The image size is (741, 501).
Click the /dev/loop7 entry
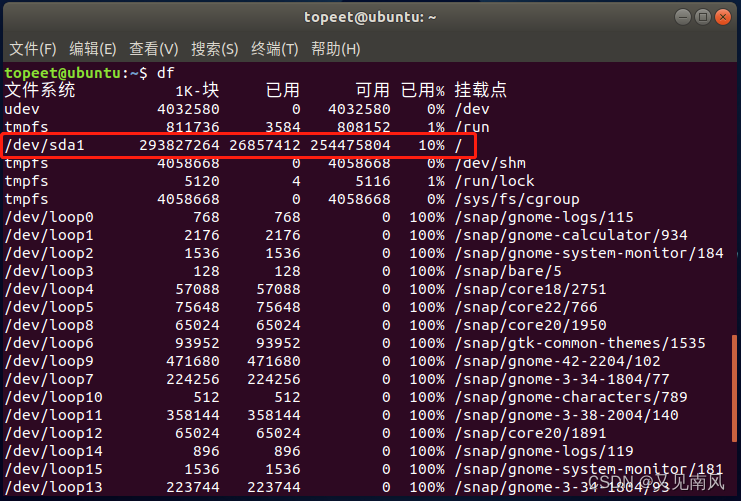click(49, 379)
